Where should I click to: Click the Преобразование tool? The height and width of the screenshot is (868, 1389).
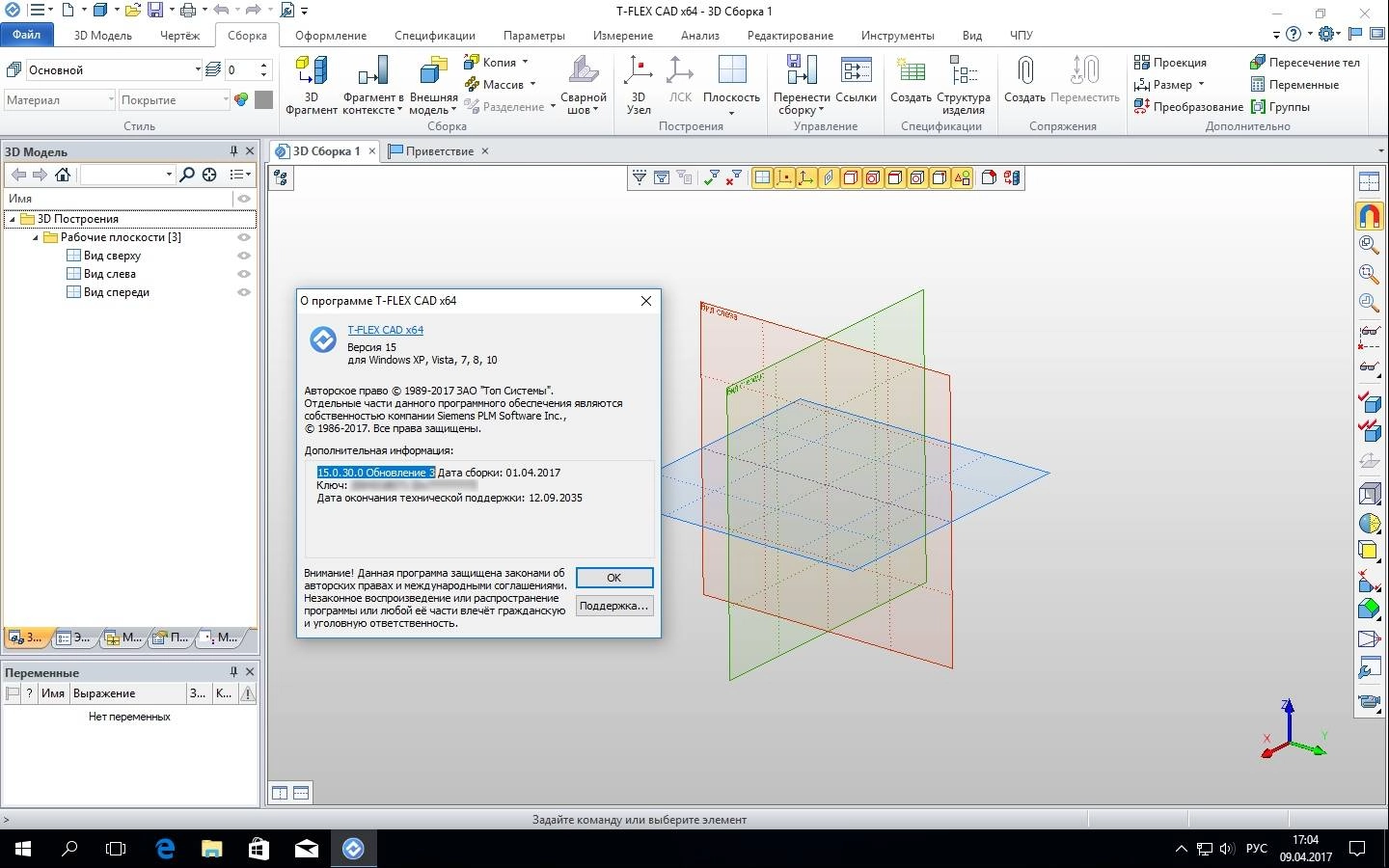pyautogui.click(x=1188, y=106)
